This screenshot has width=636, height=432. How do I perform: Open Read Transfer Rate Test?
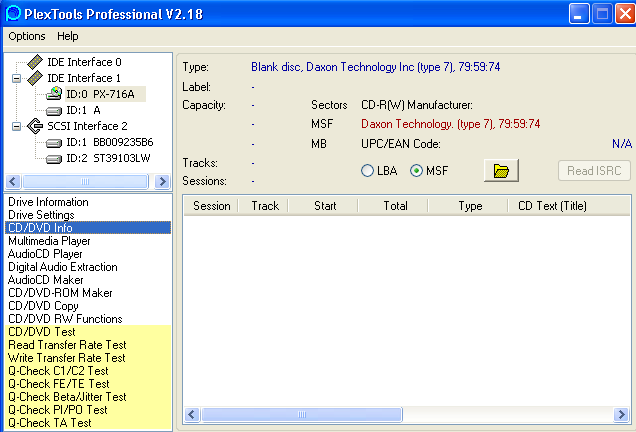pos(88,344)
